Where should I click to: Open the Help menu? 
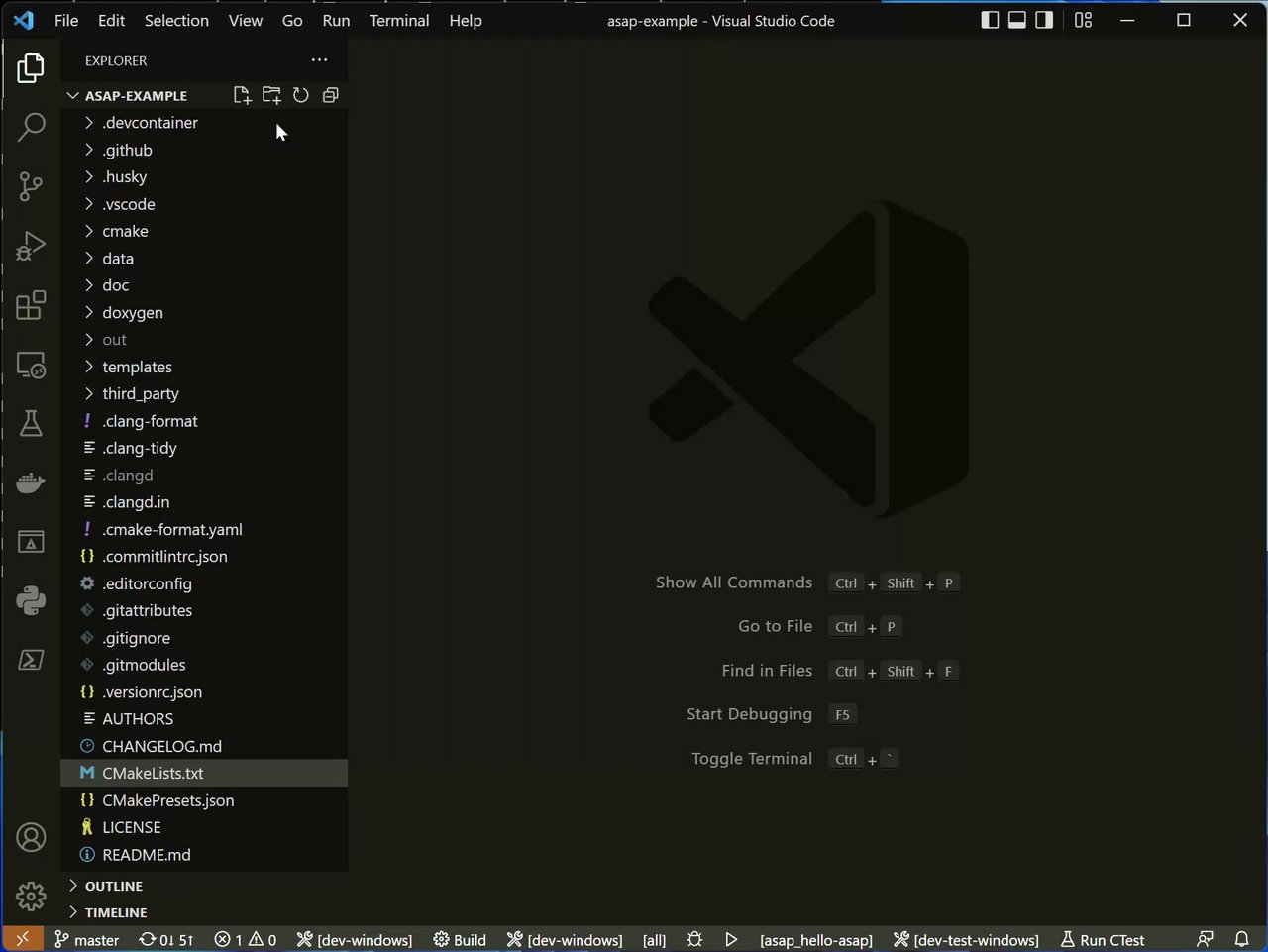[x=465, y=20]
